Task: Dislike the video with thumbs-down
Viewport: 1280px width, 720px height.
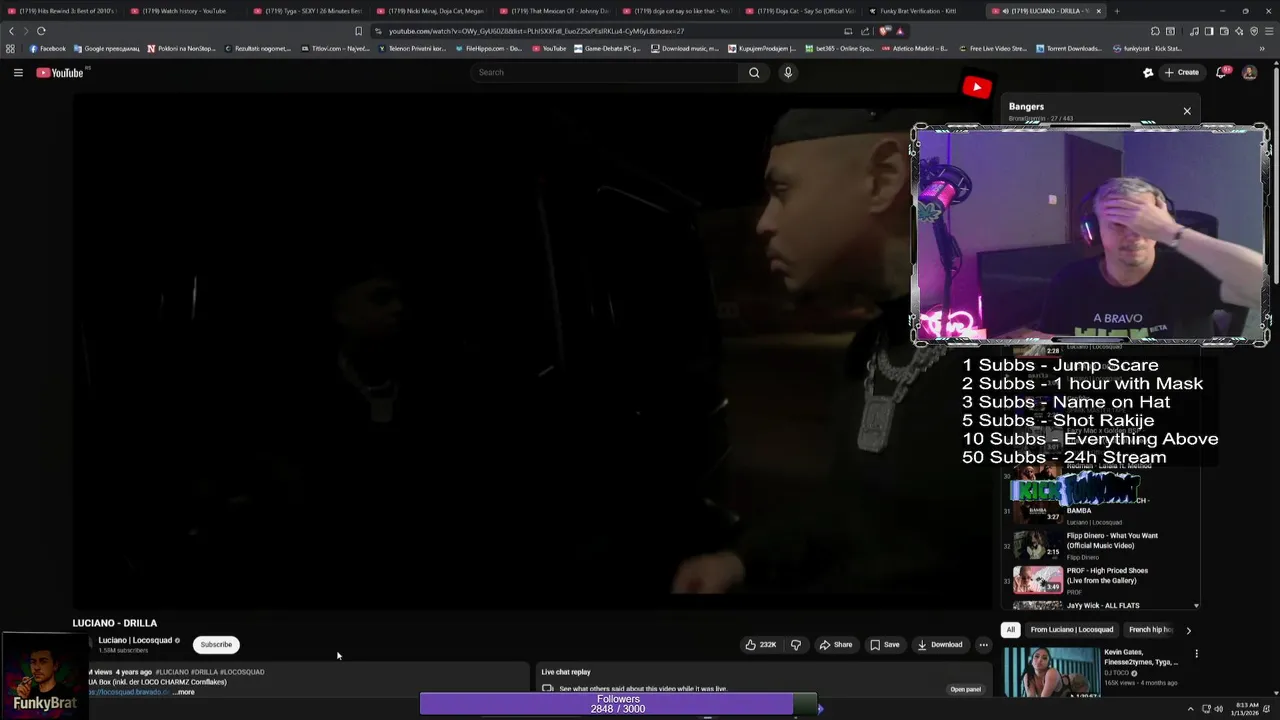Action: click(796, 645)
